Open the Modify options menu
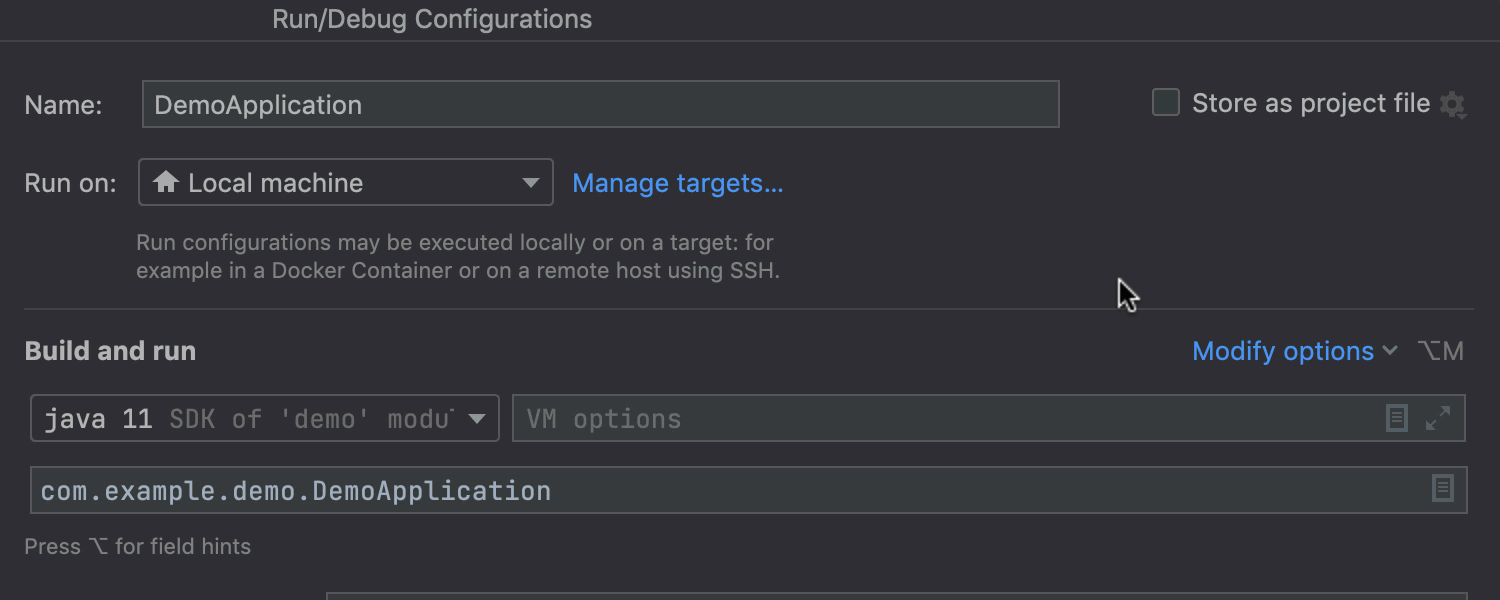Image resolution: width=1500 pixels, height=600 pixels. pyautogui.click(x=1283, y=351)
